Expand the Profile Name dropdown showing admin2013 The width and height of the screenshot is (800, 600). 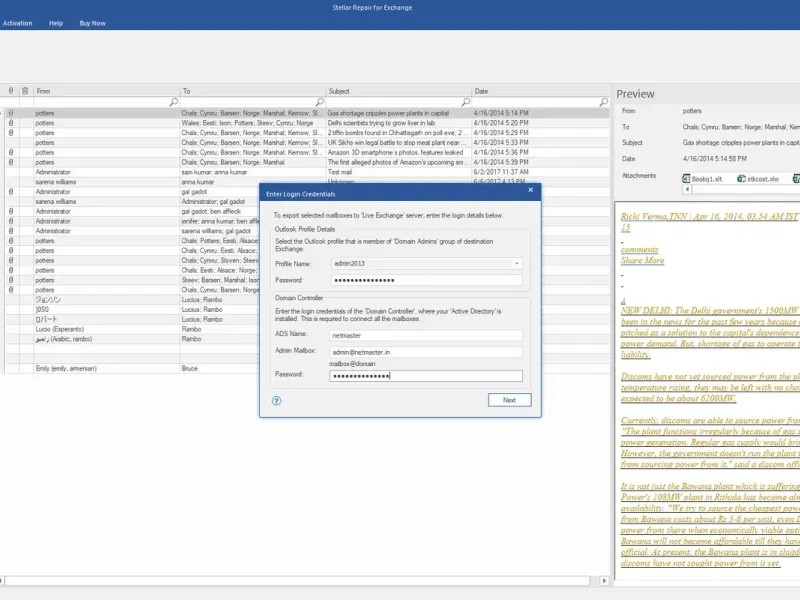coord(517,264)
